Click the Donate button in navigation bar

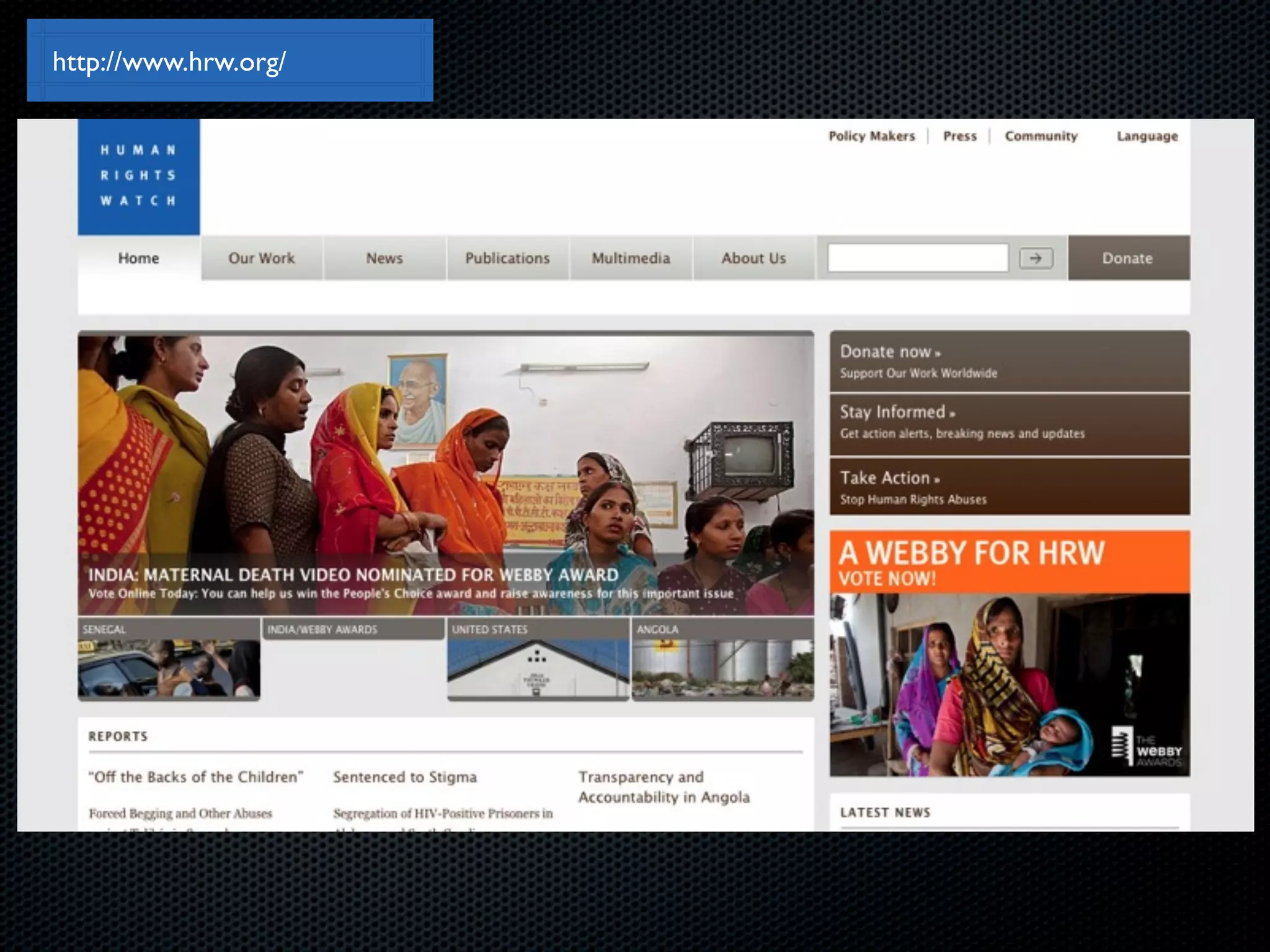[x=1129, y=258]
